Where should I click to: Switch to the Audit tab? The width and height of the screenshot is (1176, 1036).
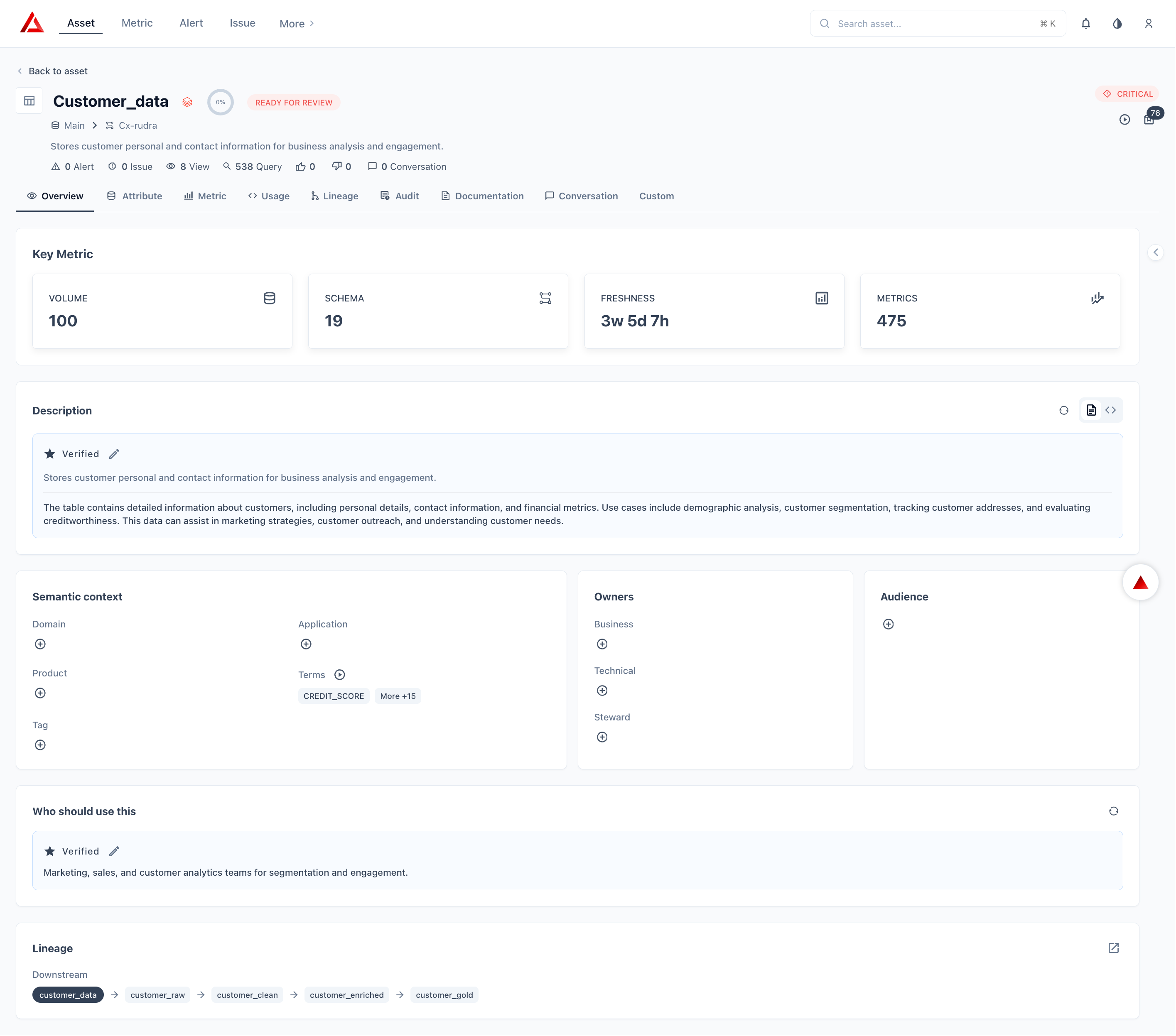(x=400, y=196)
